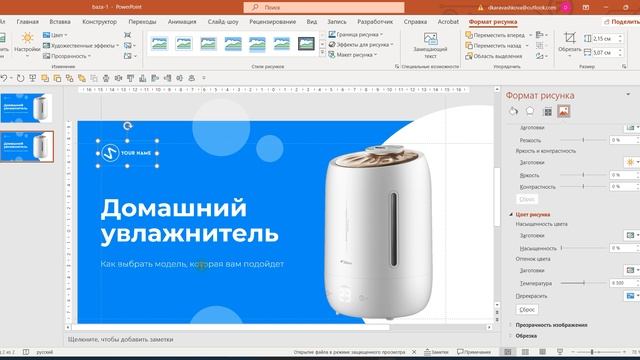
Task: Open the Перекрасить recolor dropdown
Action: pos(632,296)
